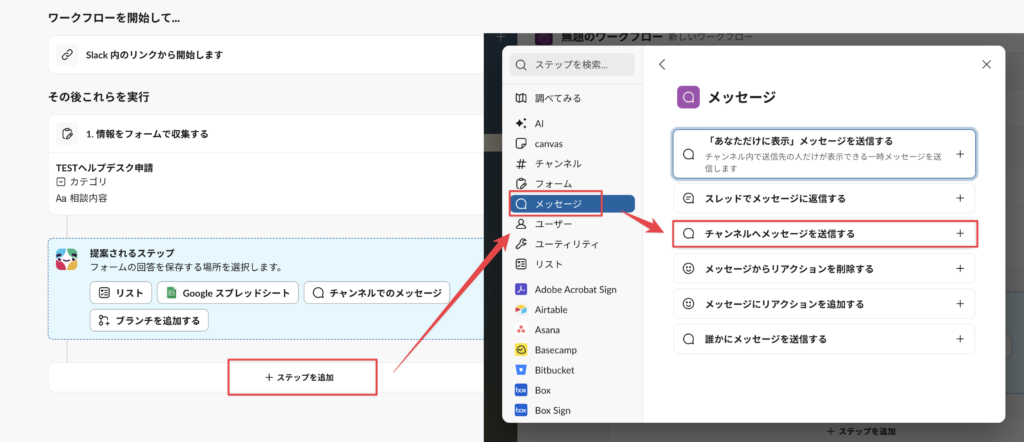
Task: Open the canvas category
Action: click(548, 143)
